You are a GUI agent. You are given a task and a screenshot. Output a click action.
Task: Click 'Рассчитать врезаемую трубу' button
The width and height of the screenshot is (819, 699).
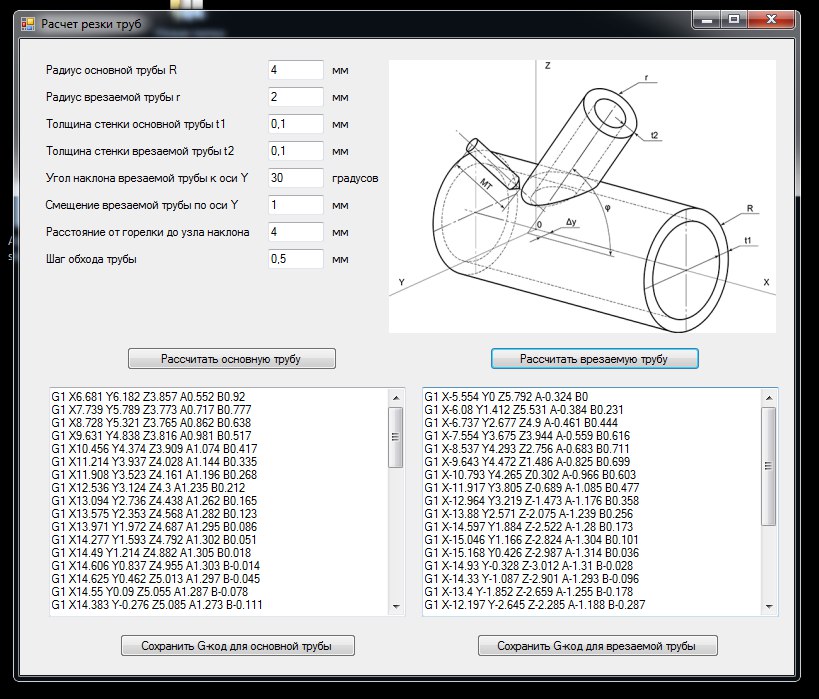click(594, 359)
